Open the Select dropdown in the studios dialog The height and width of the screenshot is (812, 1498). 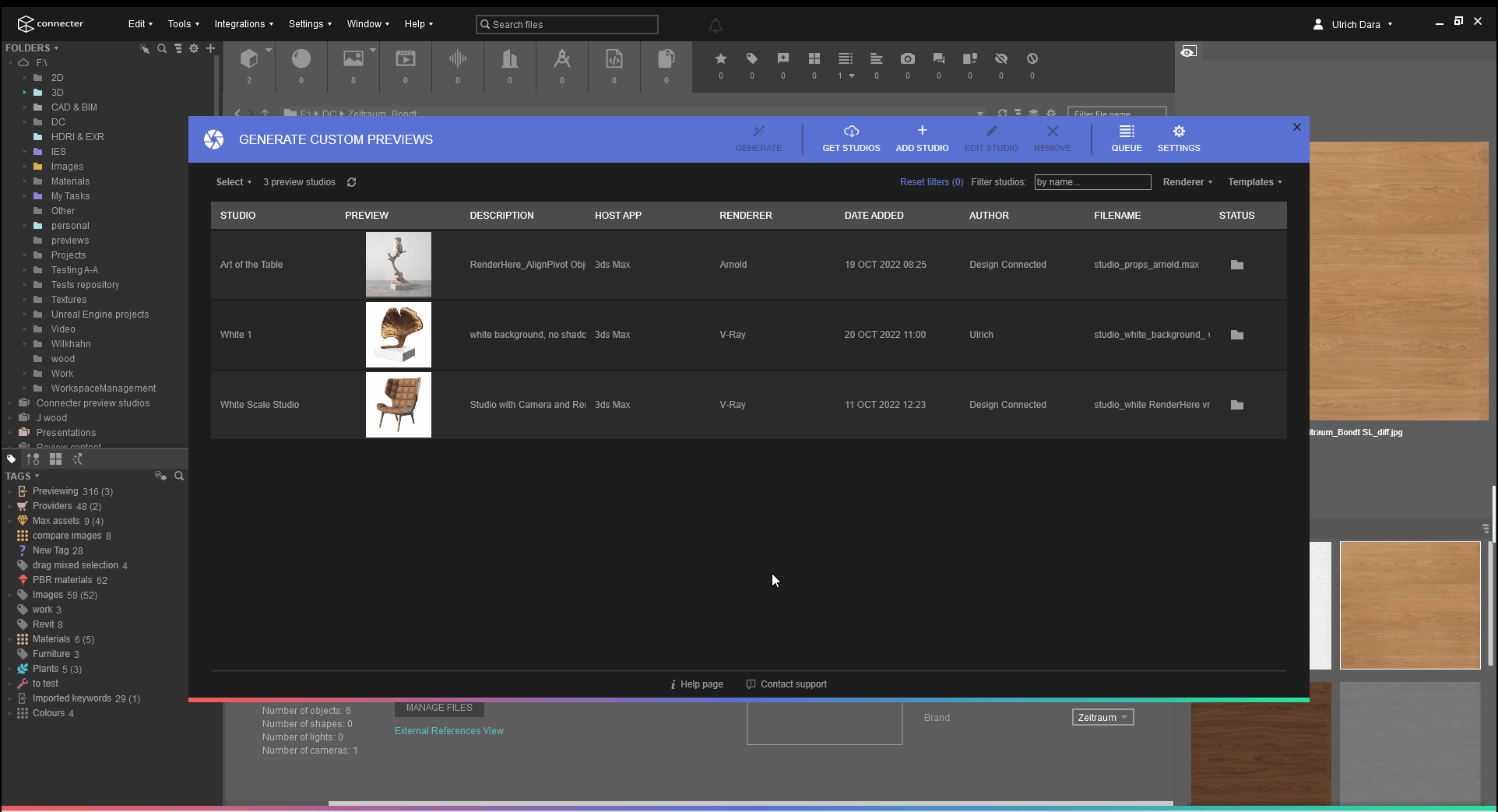point(233,181)
